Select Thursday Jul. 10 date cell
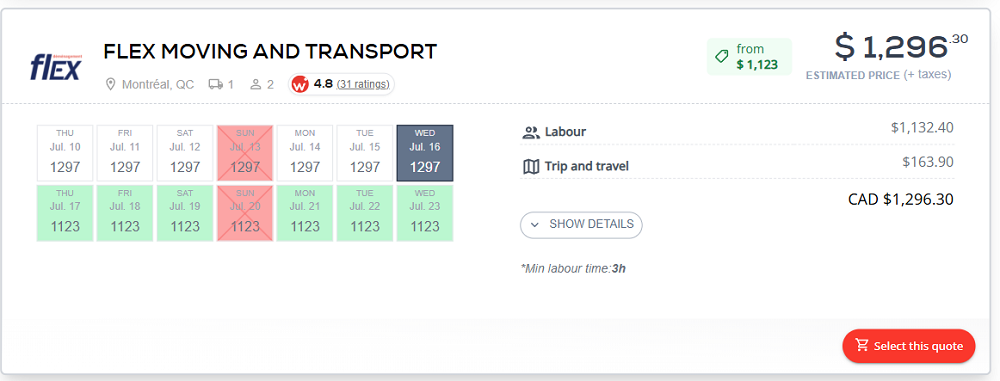The width and height of the screenshot is (1000, 381). (65, 153)
